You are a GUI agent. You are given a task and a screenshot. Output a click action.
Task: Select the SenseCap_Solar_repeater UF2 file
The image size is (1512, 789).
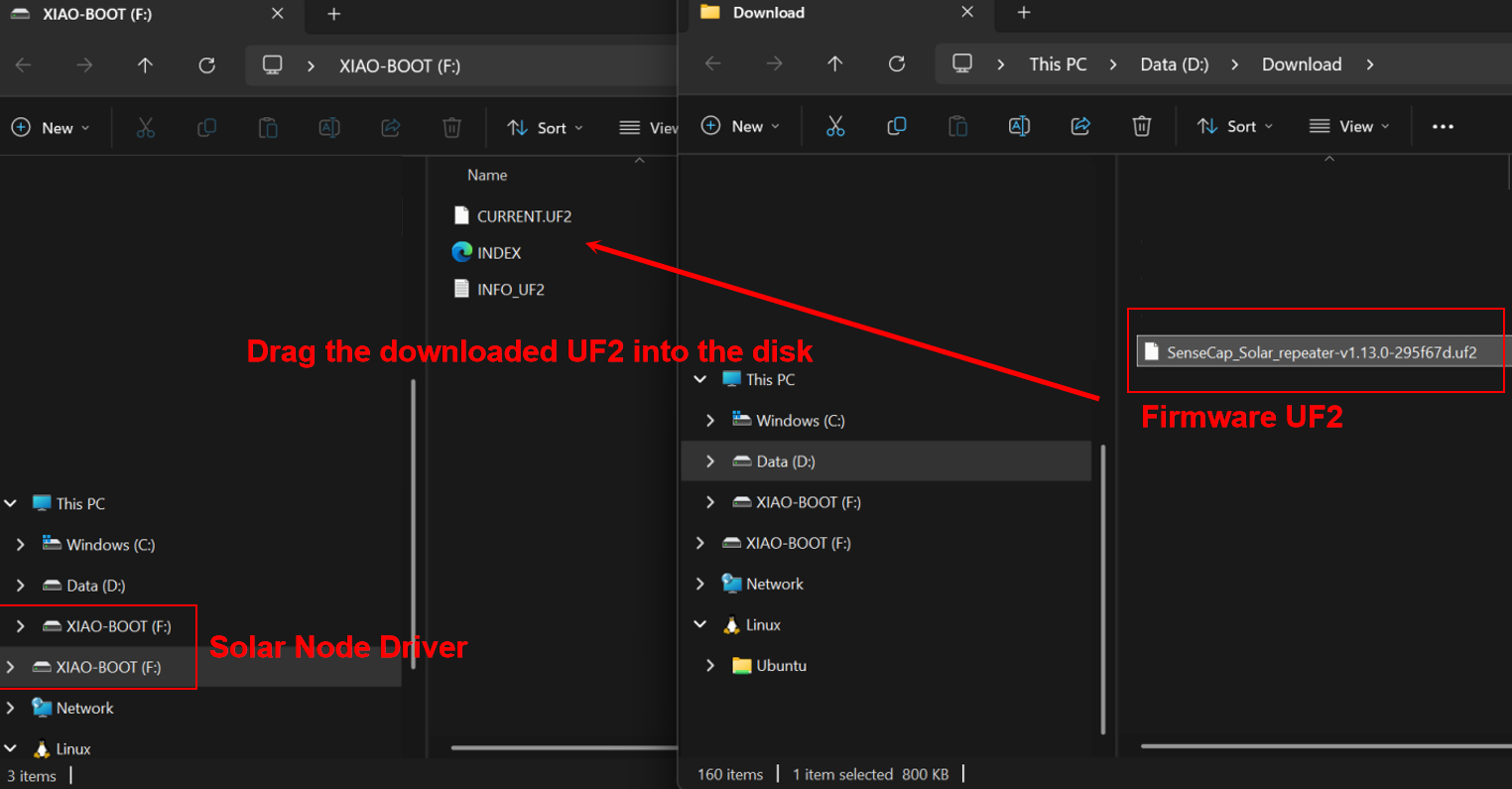point(1321,352)
